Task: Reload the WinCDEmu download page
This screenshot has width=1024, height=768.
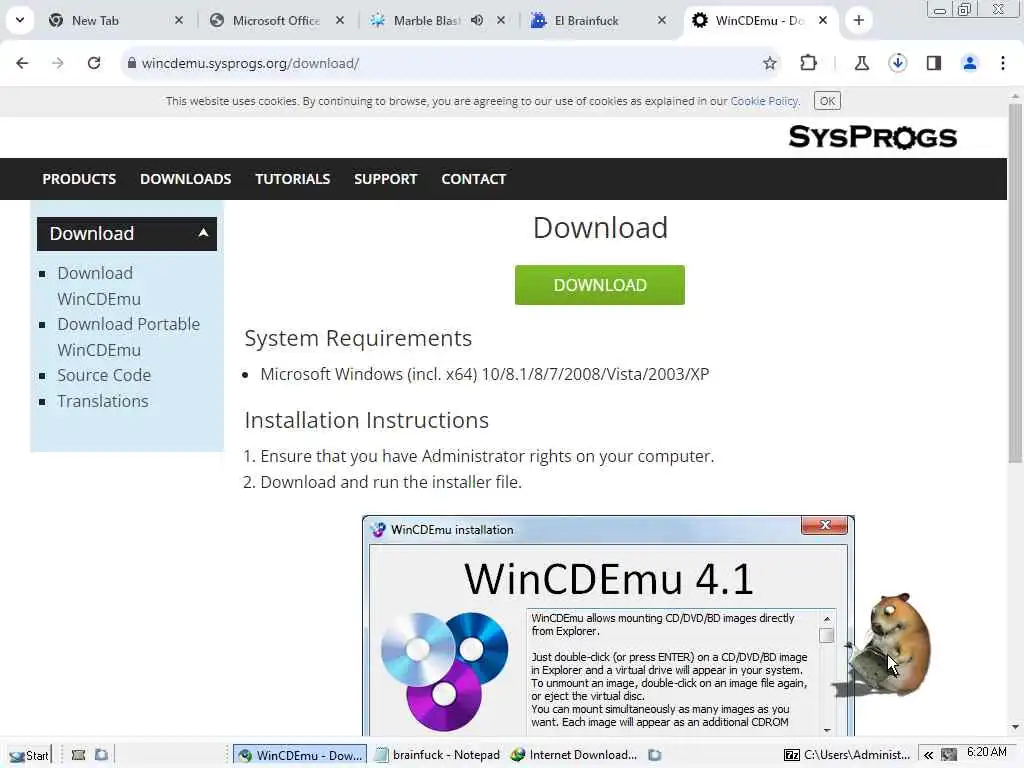Action: point(94,63)
